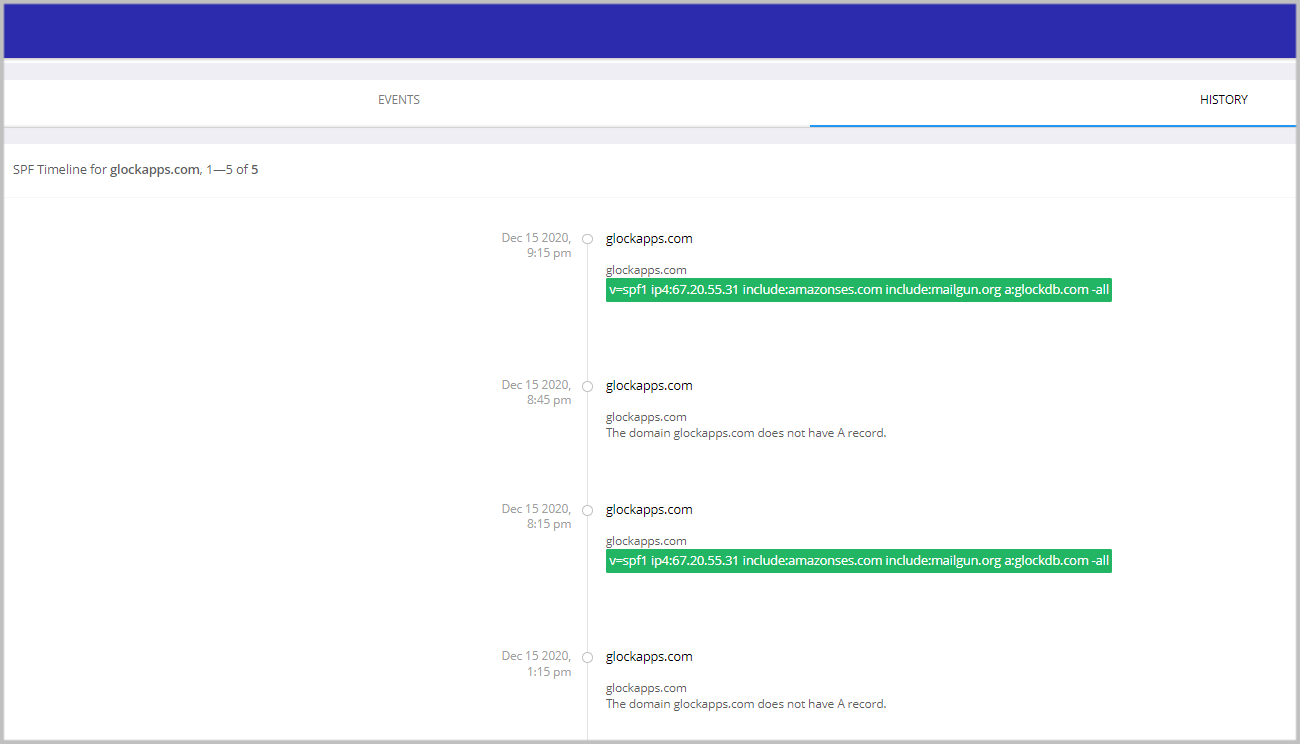
Task: Select the green SPF record in the 9:15 pm entry
Action: [858, 290]
